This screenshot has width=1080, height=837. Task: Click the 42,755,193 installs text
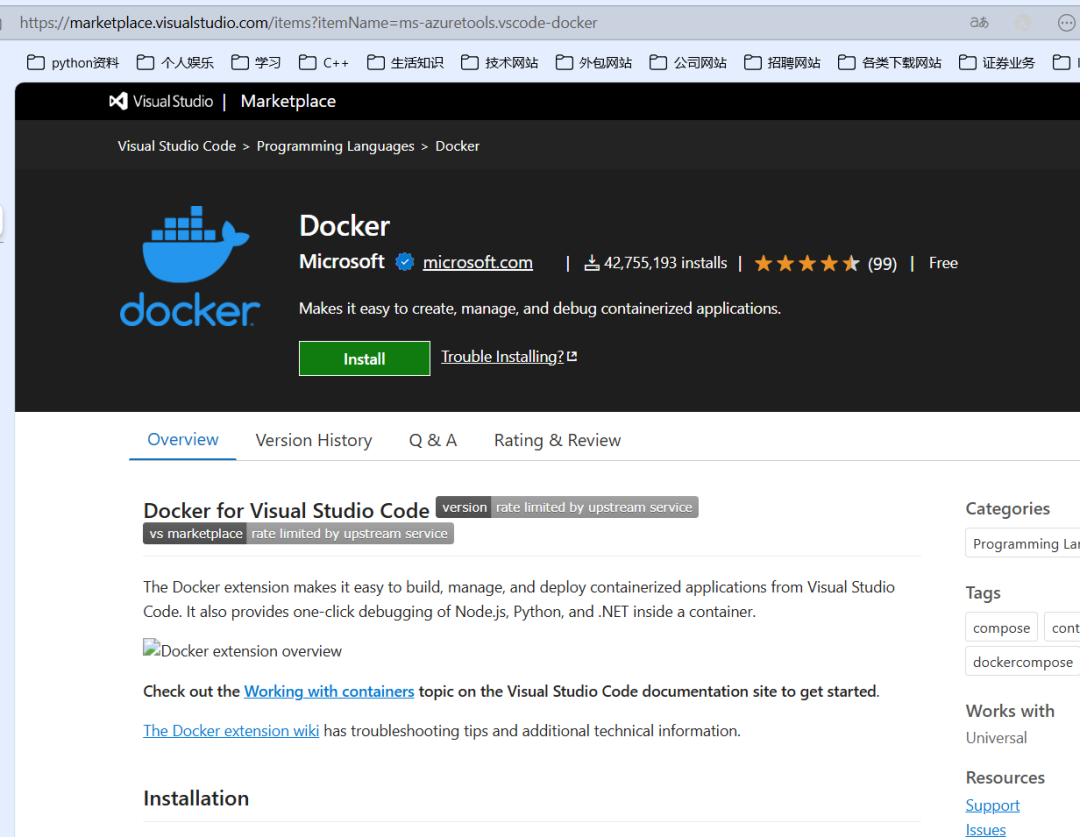click(665, 262)
